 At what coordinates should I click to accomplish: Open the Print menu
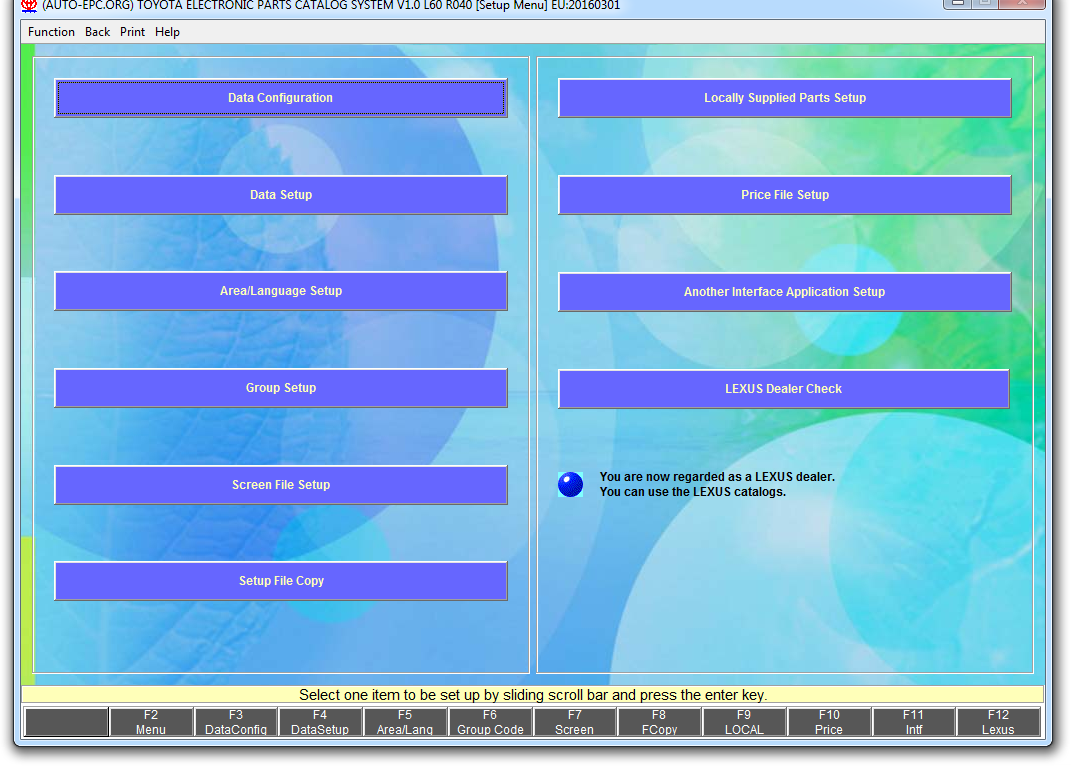tap(133, 32)
